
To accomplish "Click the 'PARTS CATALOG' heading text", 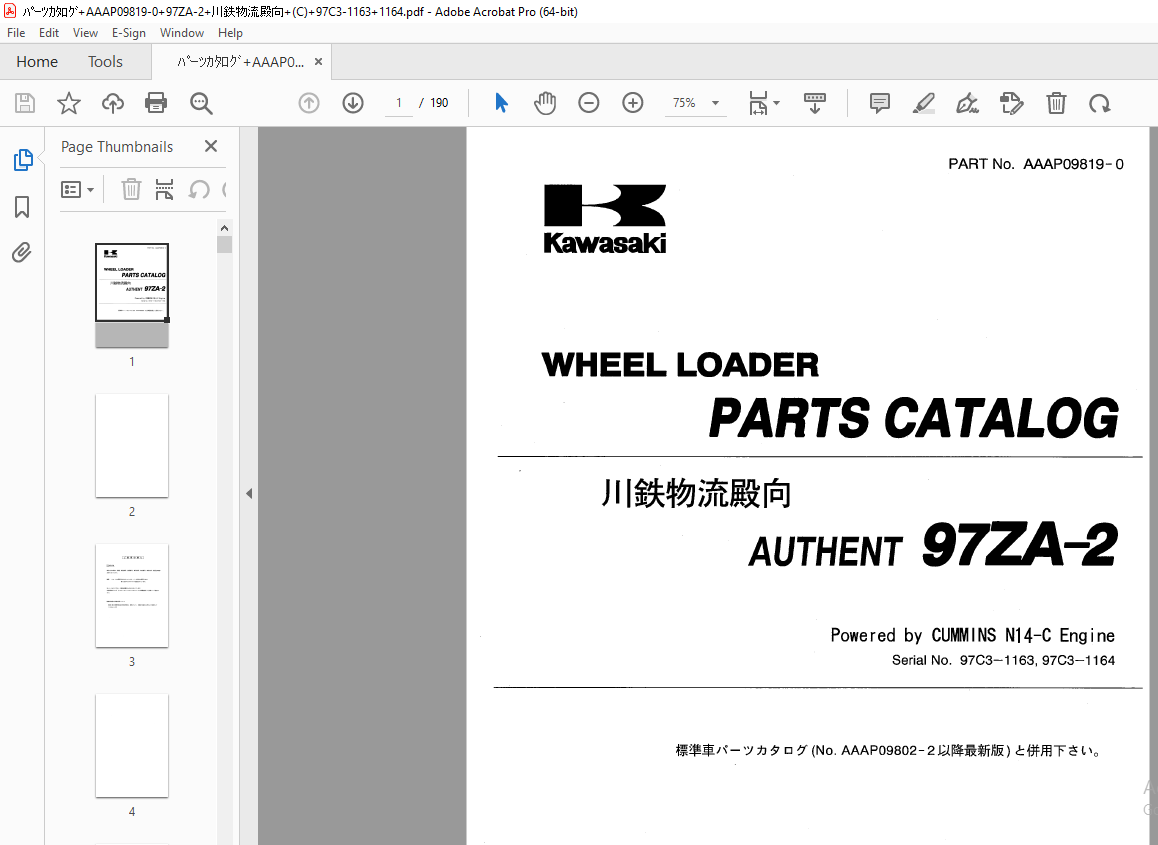I will click(x=914, y=418).
